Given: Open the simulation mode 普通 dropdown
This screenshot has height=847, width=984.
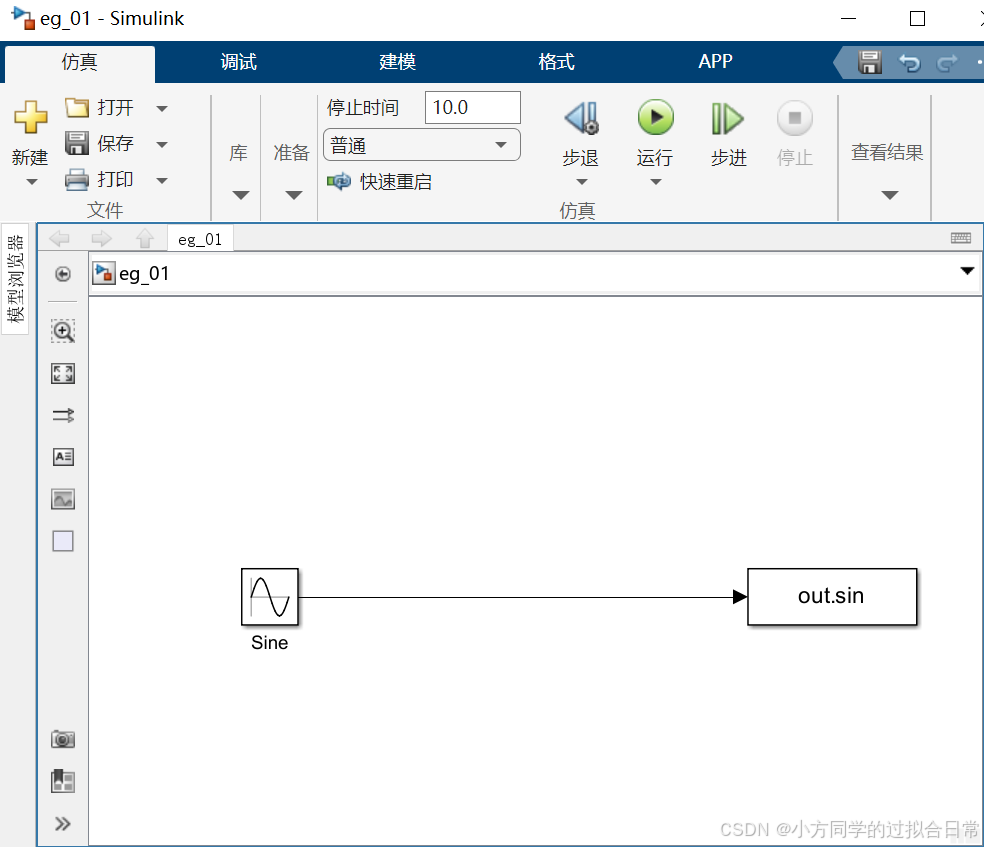Looking at the screenshot, I should pos(500,144).
